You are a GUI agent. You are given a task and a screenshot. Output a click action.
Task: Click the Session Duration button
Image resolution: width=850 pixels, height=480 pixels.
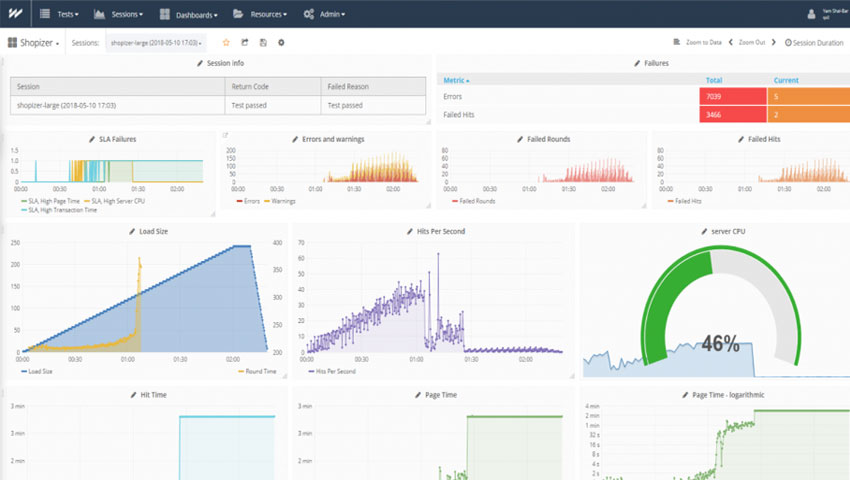[814, 43]
